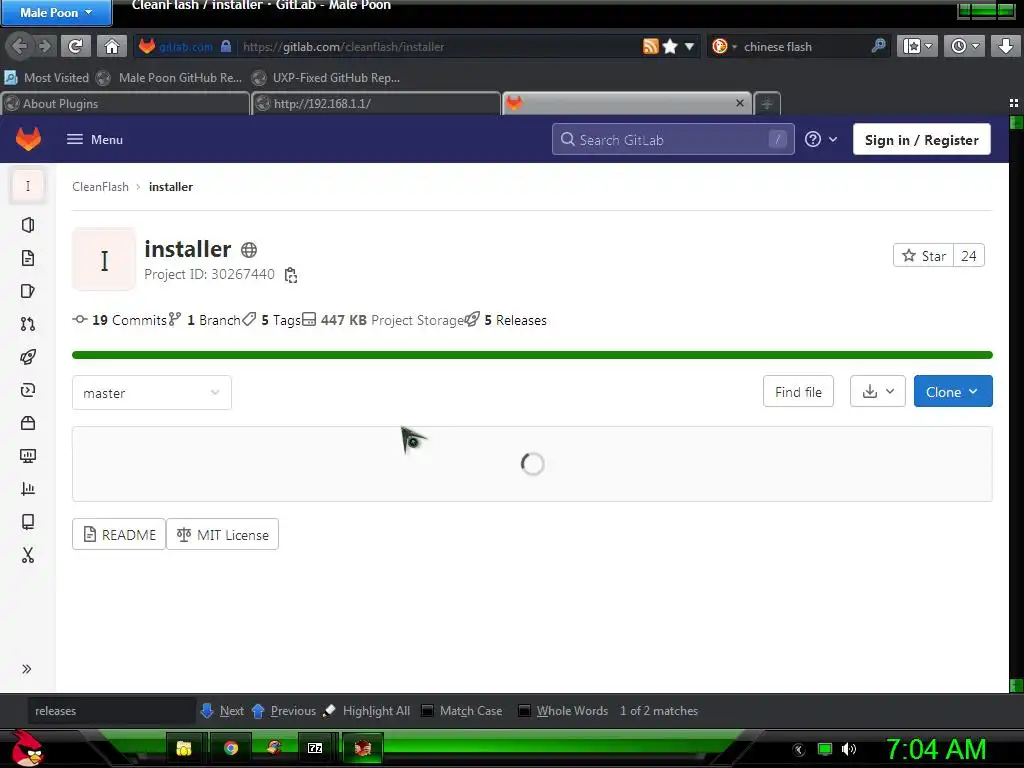The height and width of the screenshot is (768, 1024).
Task: Open the Help question mark dropdown
Action: [x=821, y=139]
